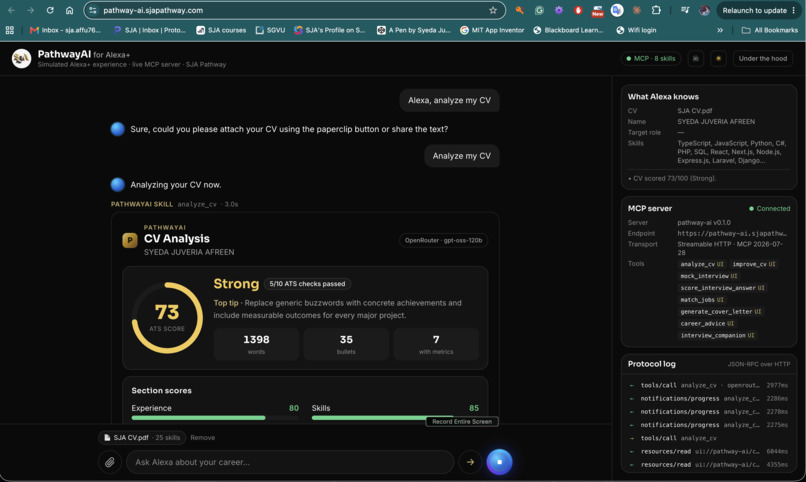Screen dimensions: 806x482
Task: Click the dim icon button beside MCP pill
Action: [x=695, y=59]
